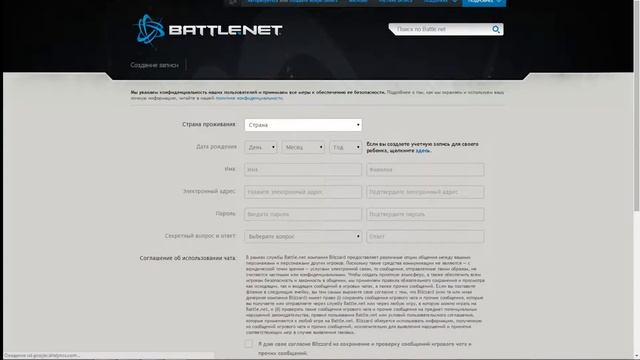Tick the Blizzard chat agreement checkbox
The image size is (640, 360).
249,344
